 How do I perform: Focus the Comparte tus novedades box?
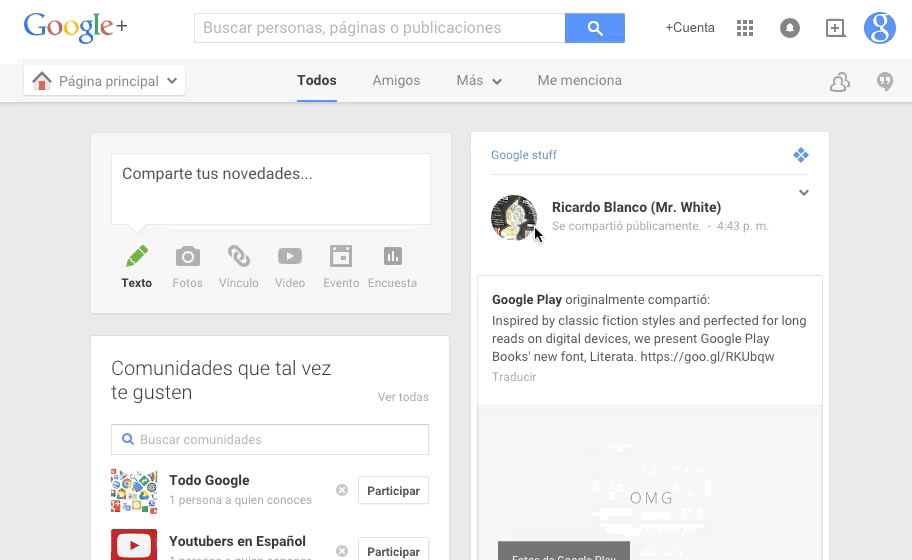click(x=271, y=189)
